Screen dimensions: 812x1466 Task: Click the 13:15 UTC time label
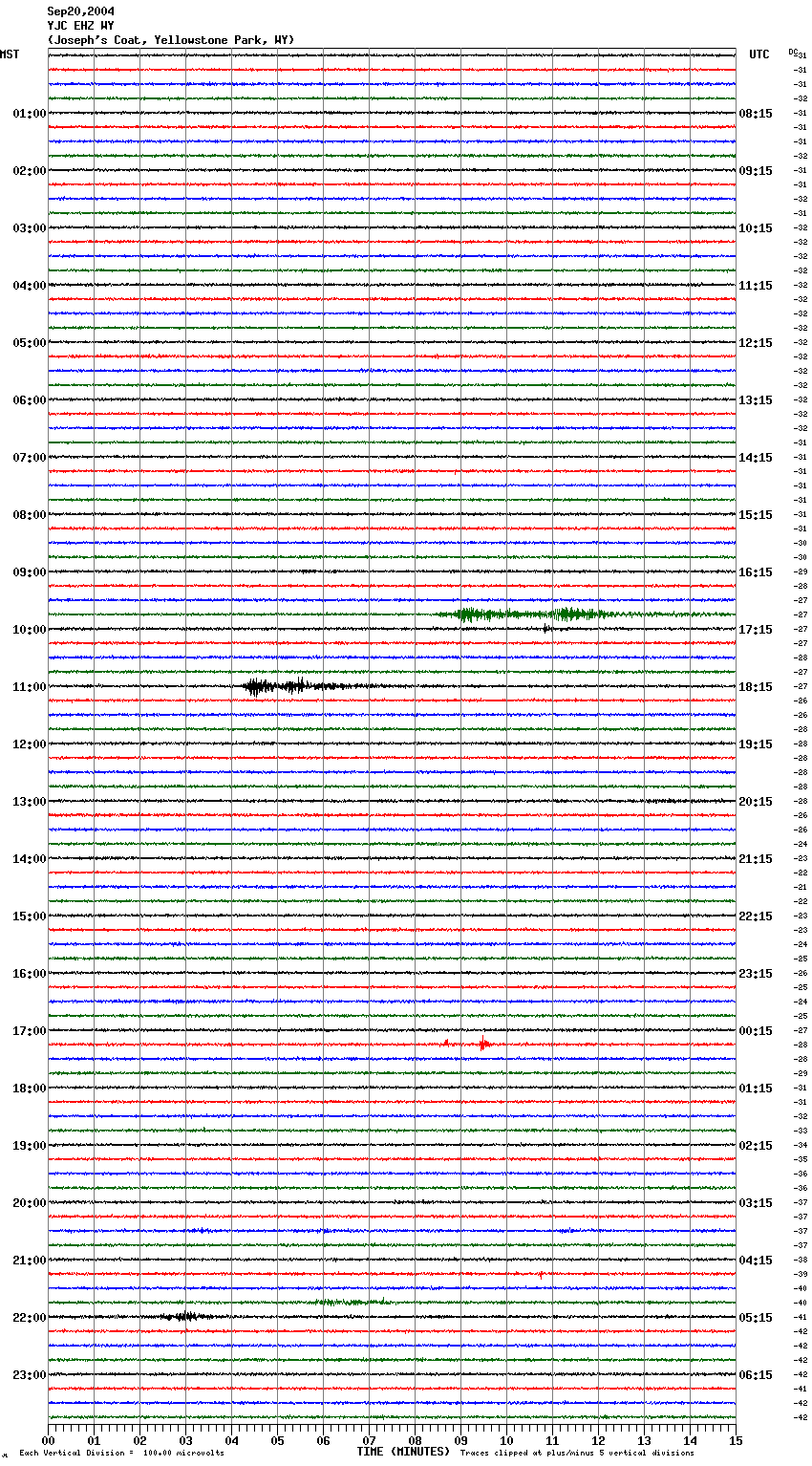(756, 400)
